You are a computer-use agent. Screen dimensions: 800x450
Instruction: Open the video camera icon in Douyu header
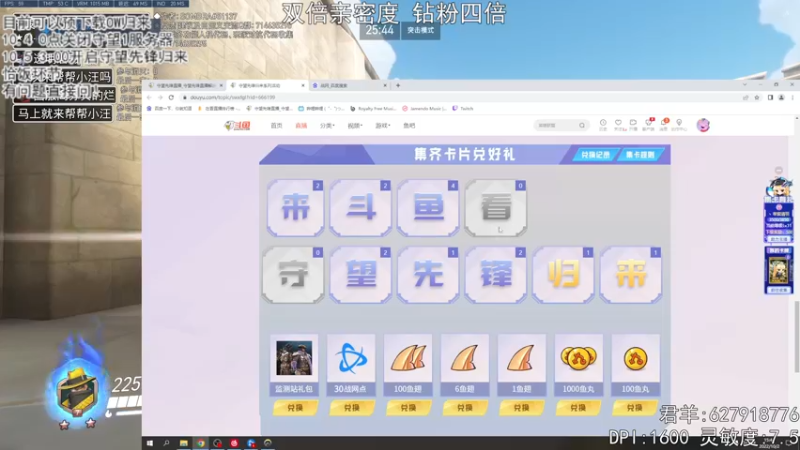pyautogui.click(x=633, y=124)
